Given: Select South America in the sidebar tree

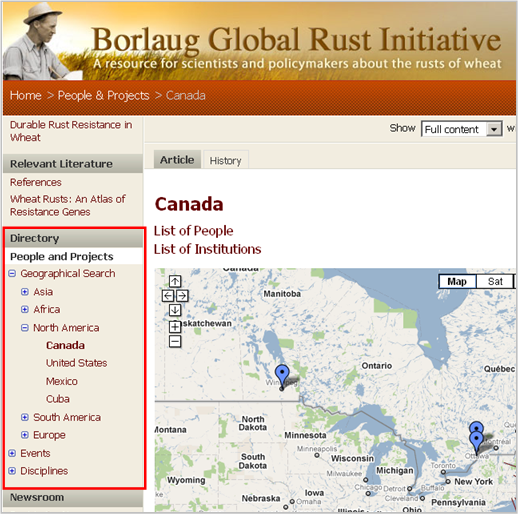Looking at the screenshot, I should [67, 417].
